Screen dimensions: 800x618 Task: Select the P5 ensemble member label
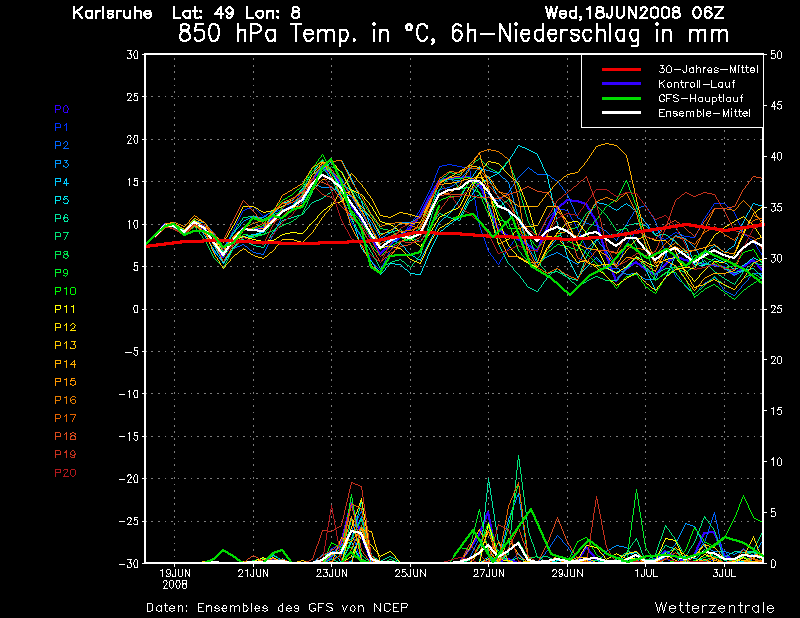[x=61, y=200]
